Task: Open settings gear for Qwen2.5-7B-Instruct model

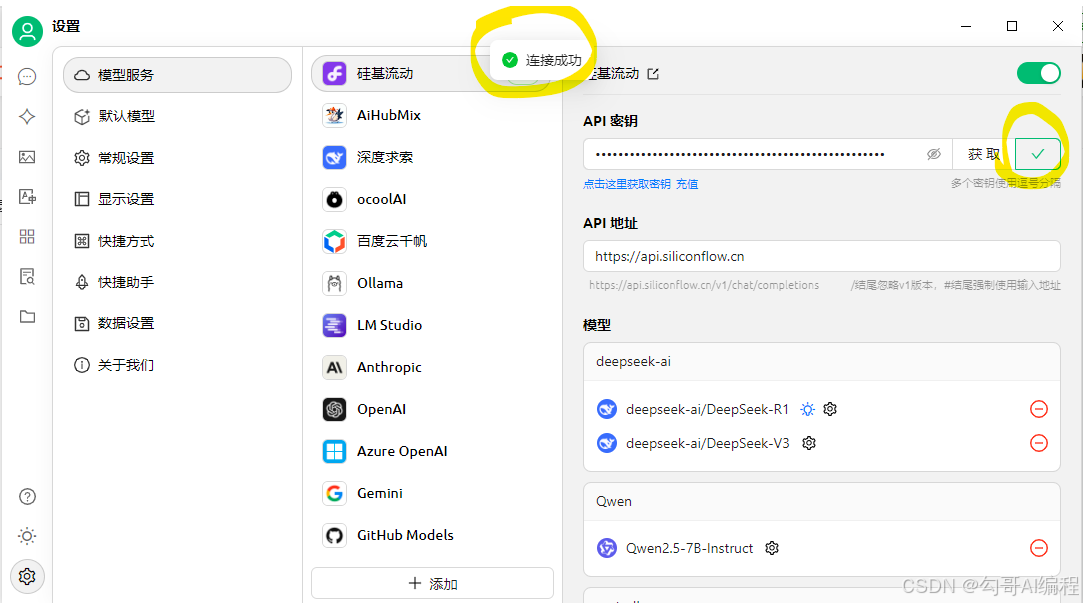Action: [772, 548]
